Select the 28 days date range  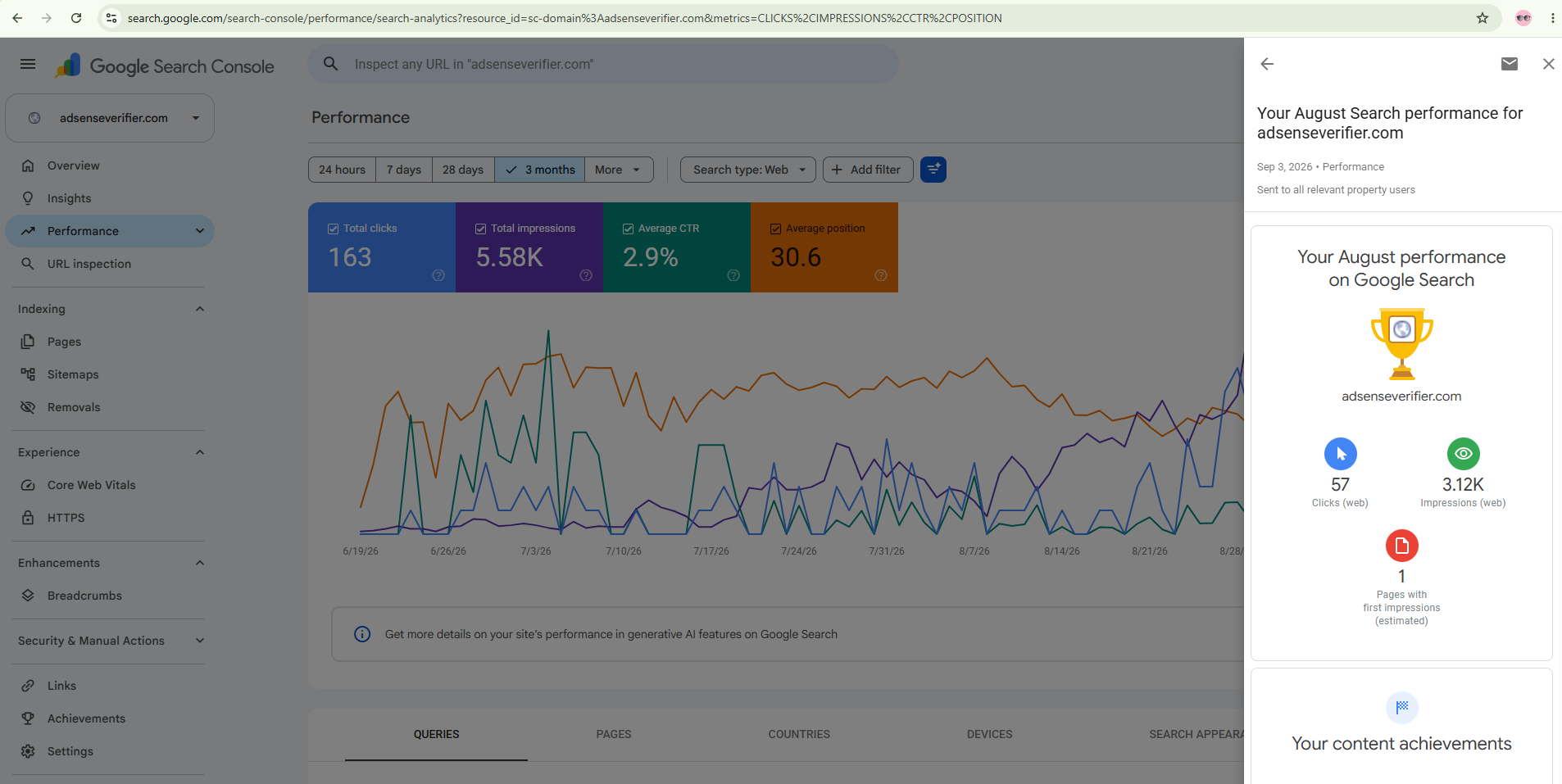pos(463,170)
